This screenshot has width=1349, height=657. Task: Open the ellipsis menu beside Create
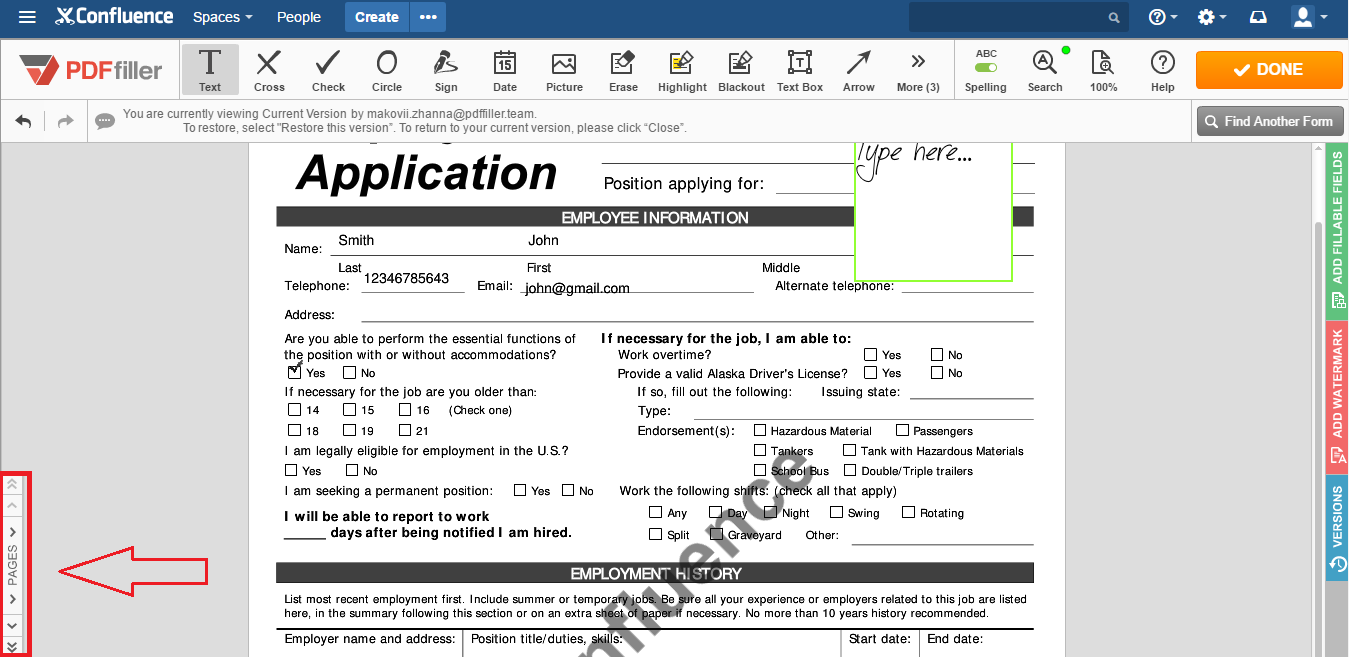pos(428,17)
